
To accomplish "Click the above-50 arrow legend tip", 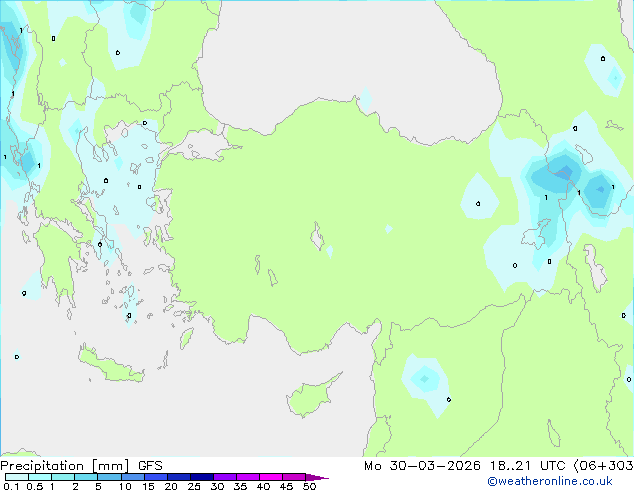I will tap(317, 477).
